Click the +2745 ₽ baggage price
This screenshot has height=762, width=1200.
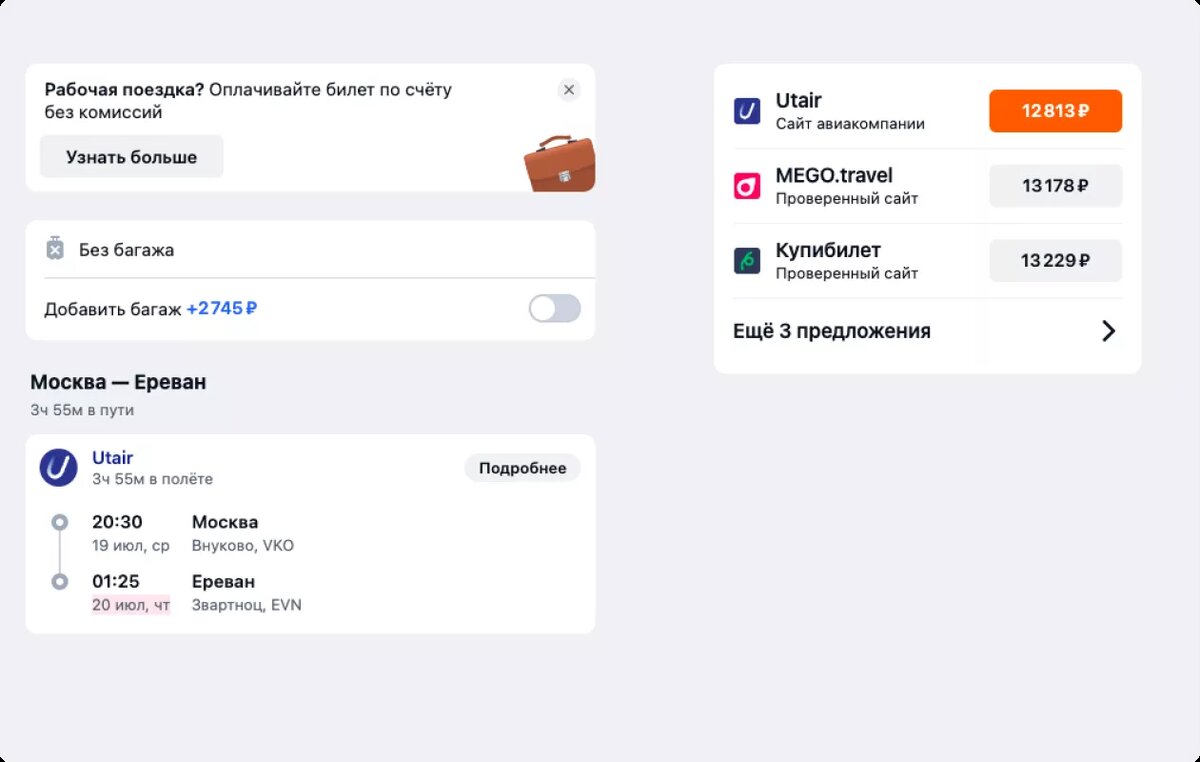(x=222, y=309)
